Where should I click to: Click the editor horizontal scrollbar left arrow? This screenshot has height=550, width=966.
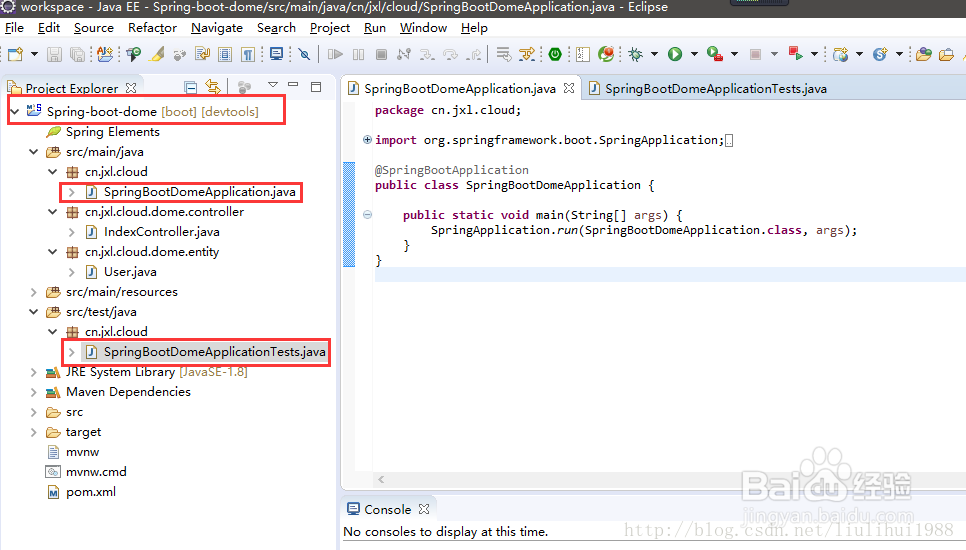click(x=381, y=479)
